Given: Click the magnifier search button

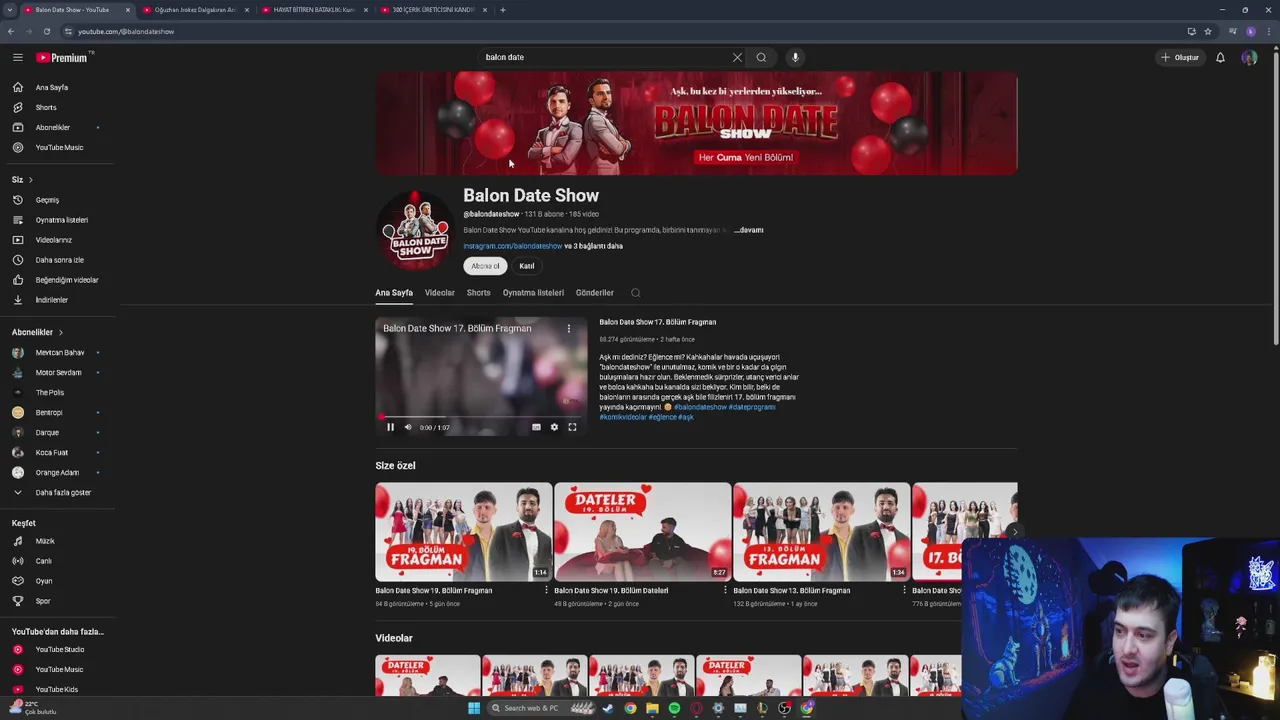Looking at the screenshot, I should [x=761, y=57].
